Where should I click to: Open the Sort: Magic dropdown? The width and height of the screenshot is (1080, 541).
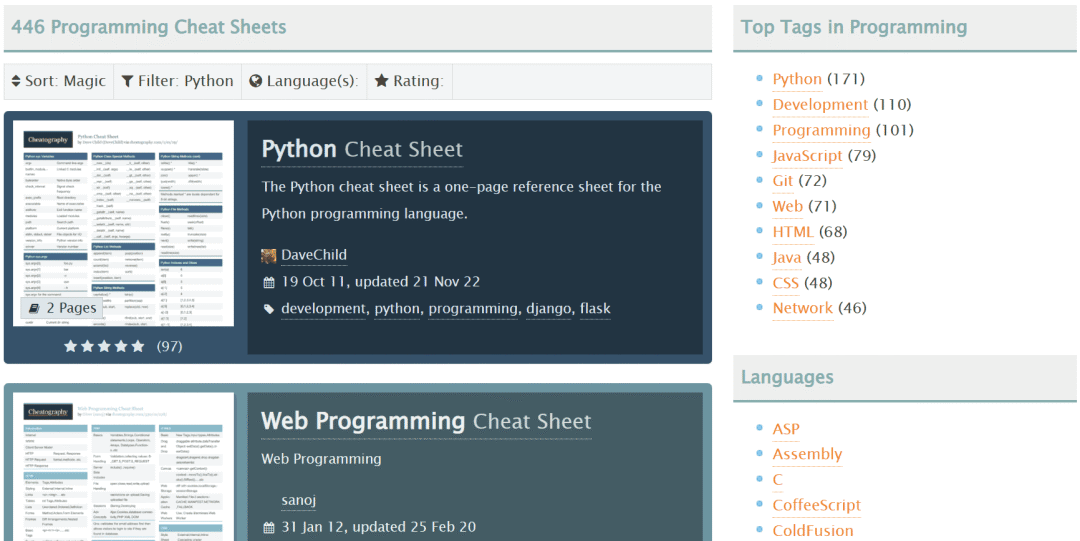click(58, 81)
